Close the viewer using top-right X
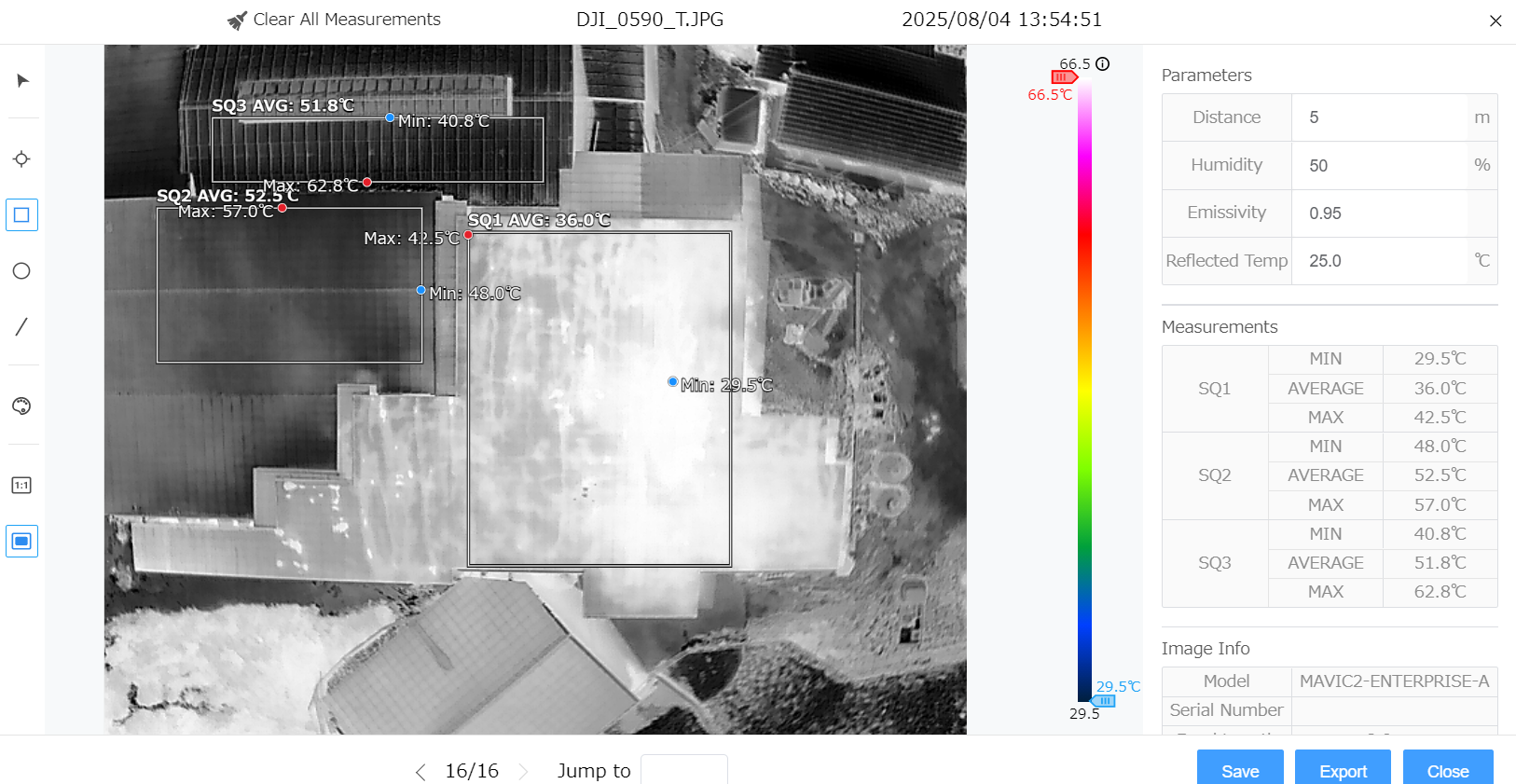 [x=1495, y=21]
